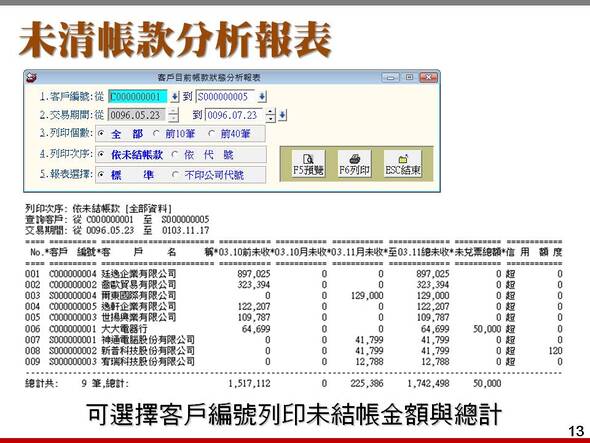Select the 標準 report type radio
Screen dimensions: 590x443
pyautogui.click(x=101, y=175)
